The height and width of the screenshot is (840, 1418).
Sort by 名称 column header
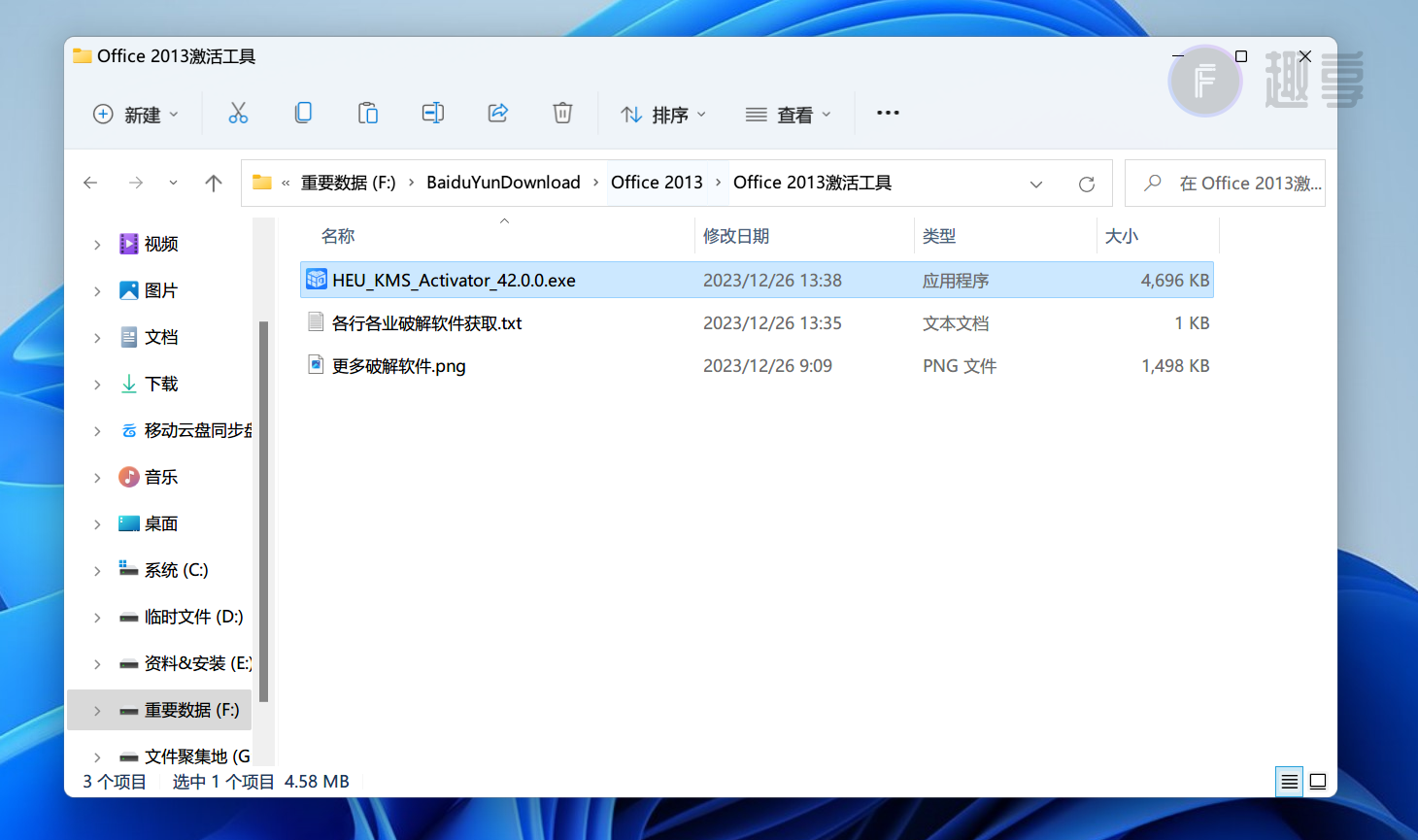pyautogui.click(x=338, y=236)
